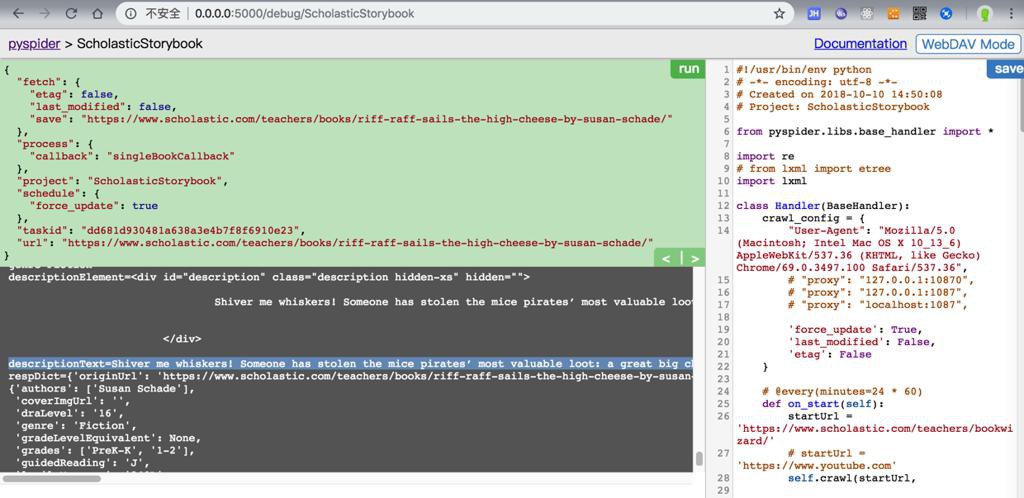This screenshot has height=498, width=1024.
Task: Click the site info icon before 不安全
Action: (131, 13)
